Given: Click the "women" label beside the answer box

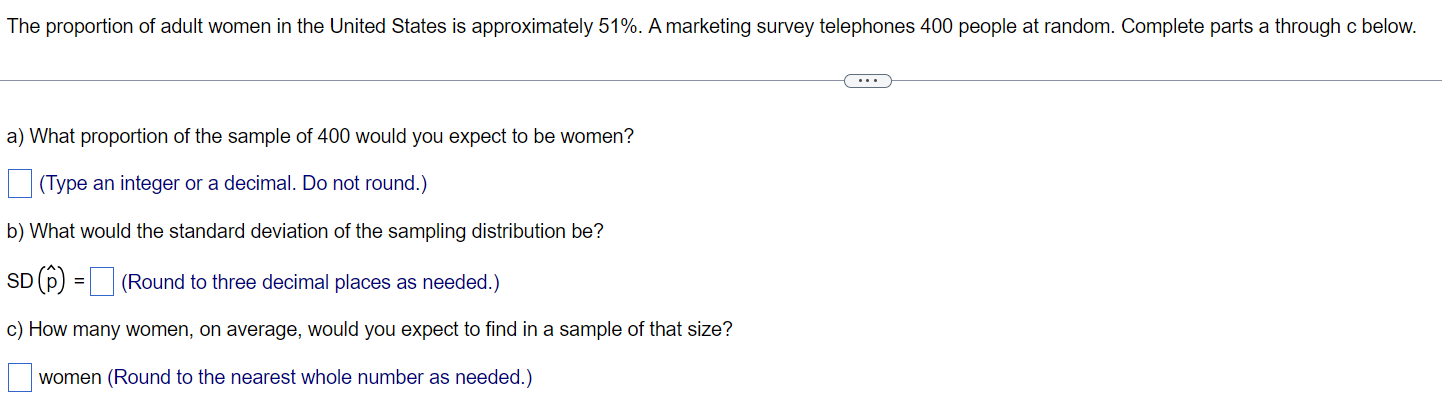Looking at the screenshot, I should tap(70, 378).
